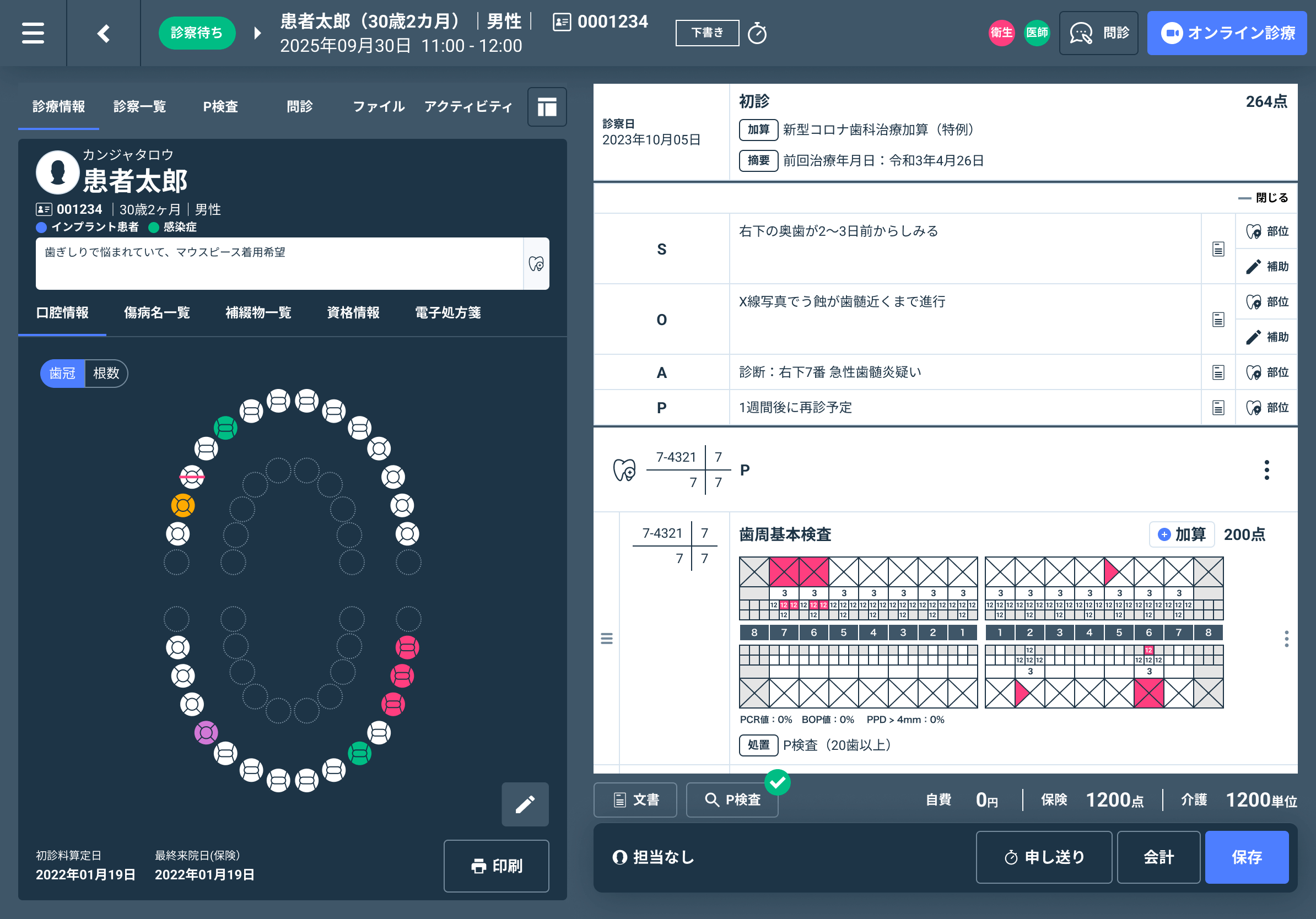
Task: Expand status arrow next to 診察待ち
Action: [x=257, y=33]
